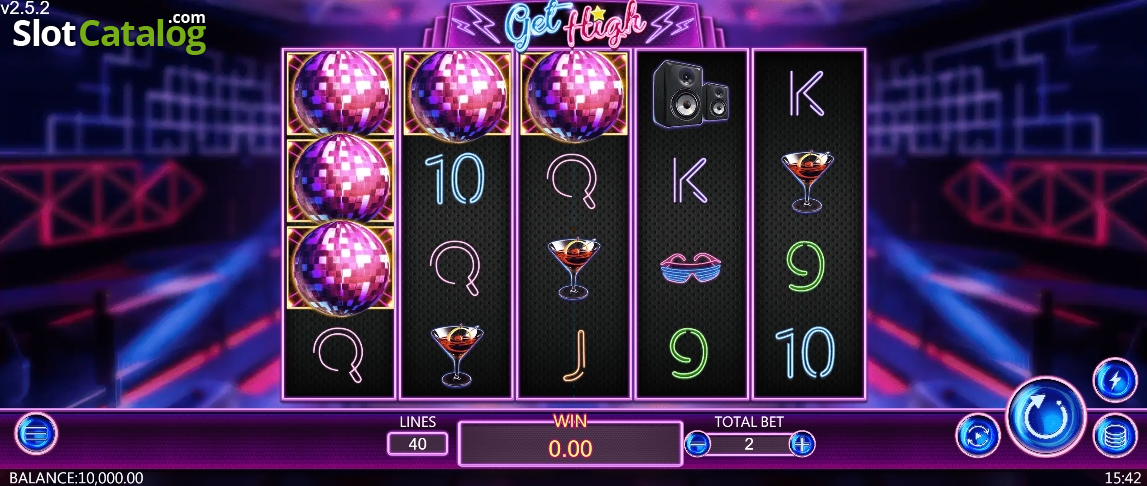Viewport: 1147px width, 486px height.
Task: Select the Lines value box showing 40
Action: click(418, 444)
